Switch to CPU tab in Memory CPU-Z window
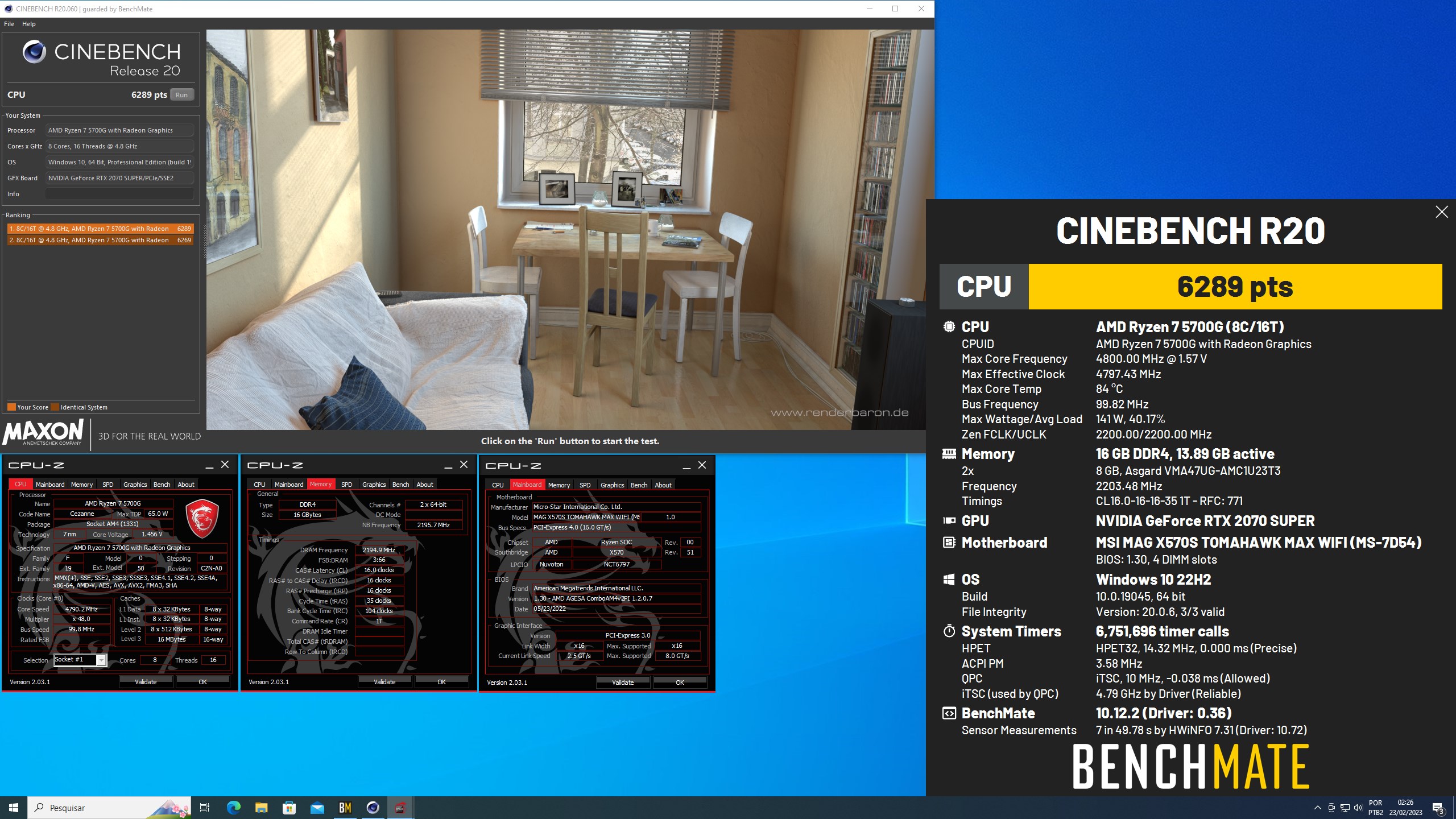This screenshot has height=819, width=1456. pos(259,485)
